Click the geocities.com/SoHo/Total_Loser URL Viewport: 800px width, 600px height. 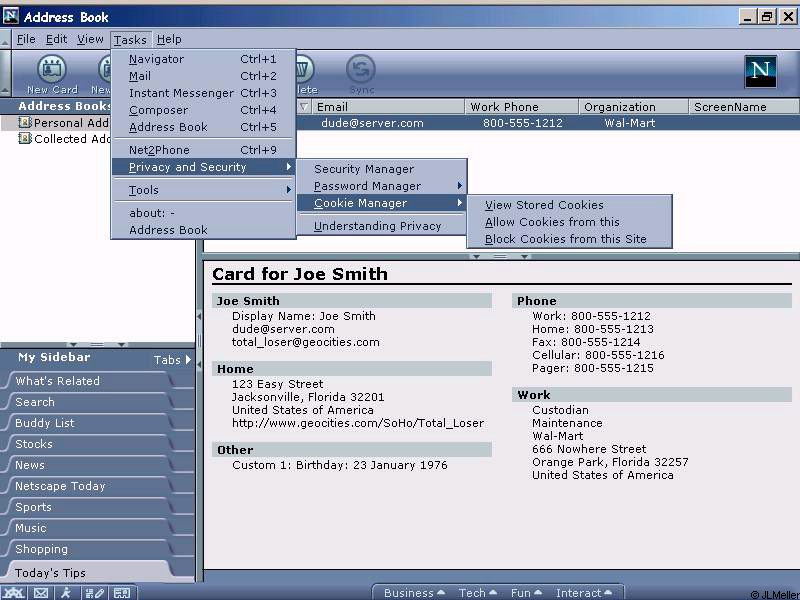[358, 423]
